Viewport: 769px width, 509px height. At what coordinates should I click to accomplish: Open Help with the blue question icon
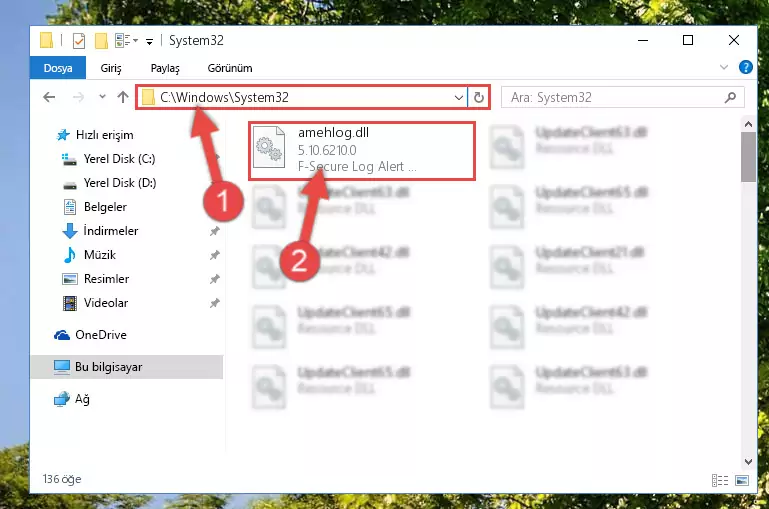pyautogui.click(x=745, y=67)
